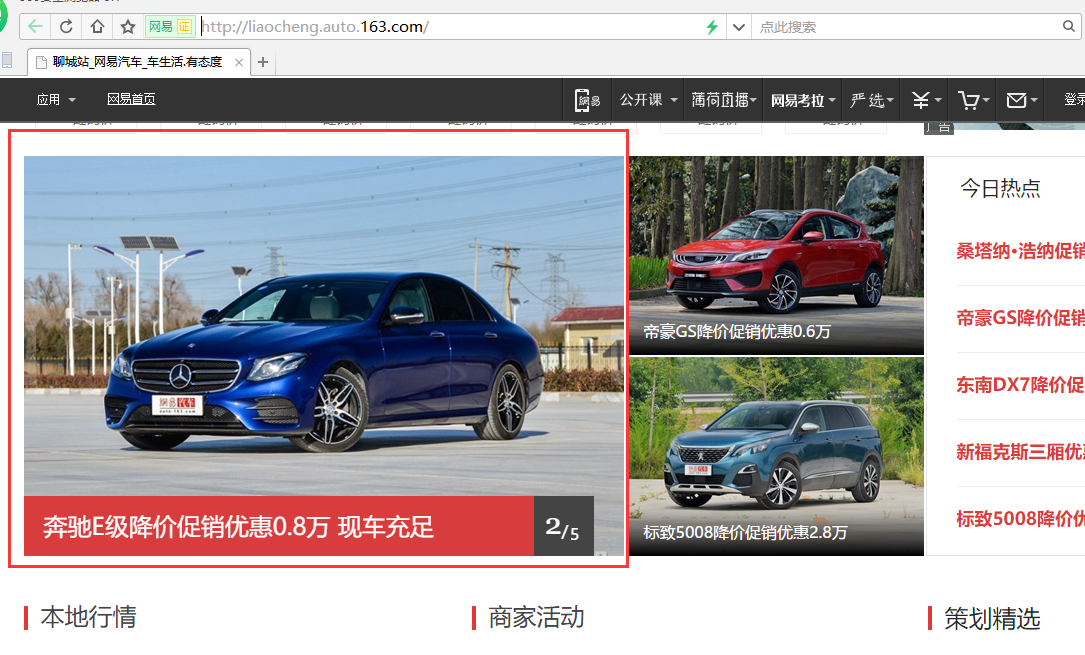The image size is (1085, 655).
Task: Focus the 点此搜索 search field
Action: click(x=906, y=27)
